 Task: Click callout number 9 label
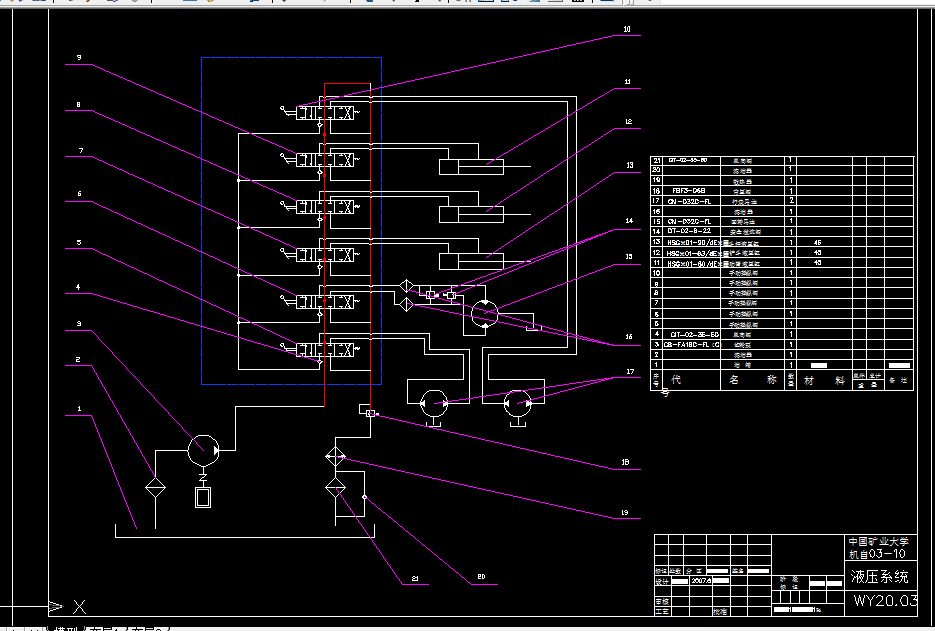[78, 58]
